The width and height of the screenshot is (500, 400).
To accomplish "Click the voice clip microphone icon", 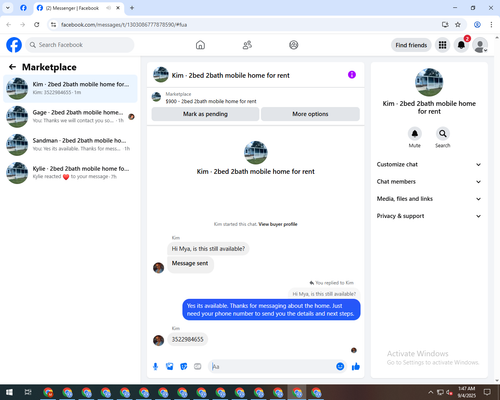I will pyautogui.click(x=155, y=367).
